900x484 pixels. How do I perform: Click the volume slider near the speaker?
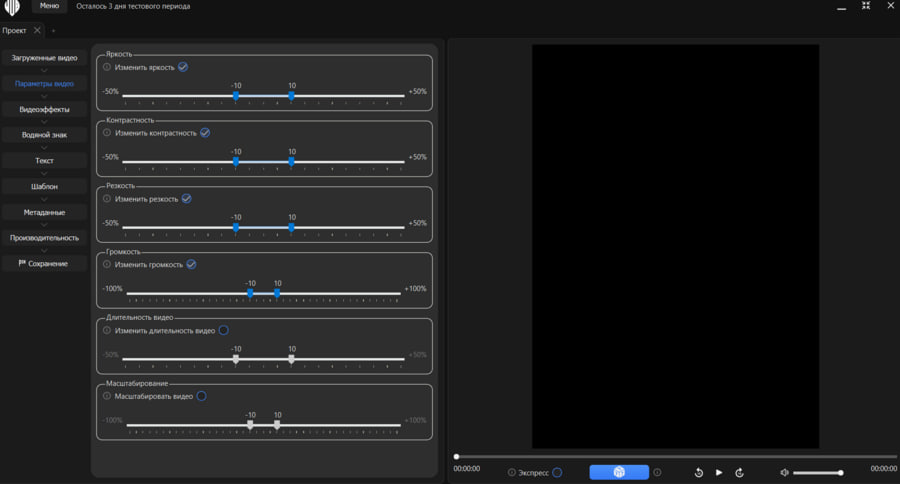(817, 472)
